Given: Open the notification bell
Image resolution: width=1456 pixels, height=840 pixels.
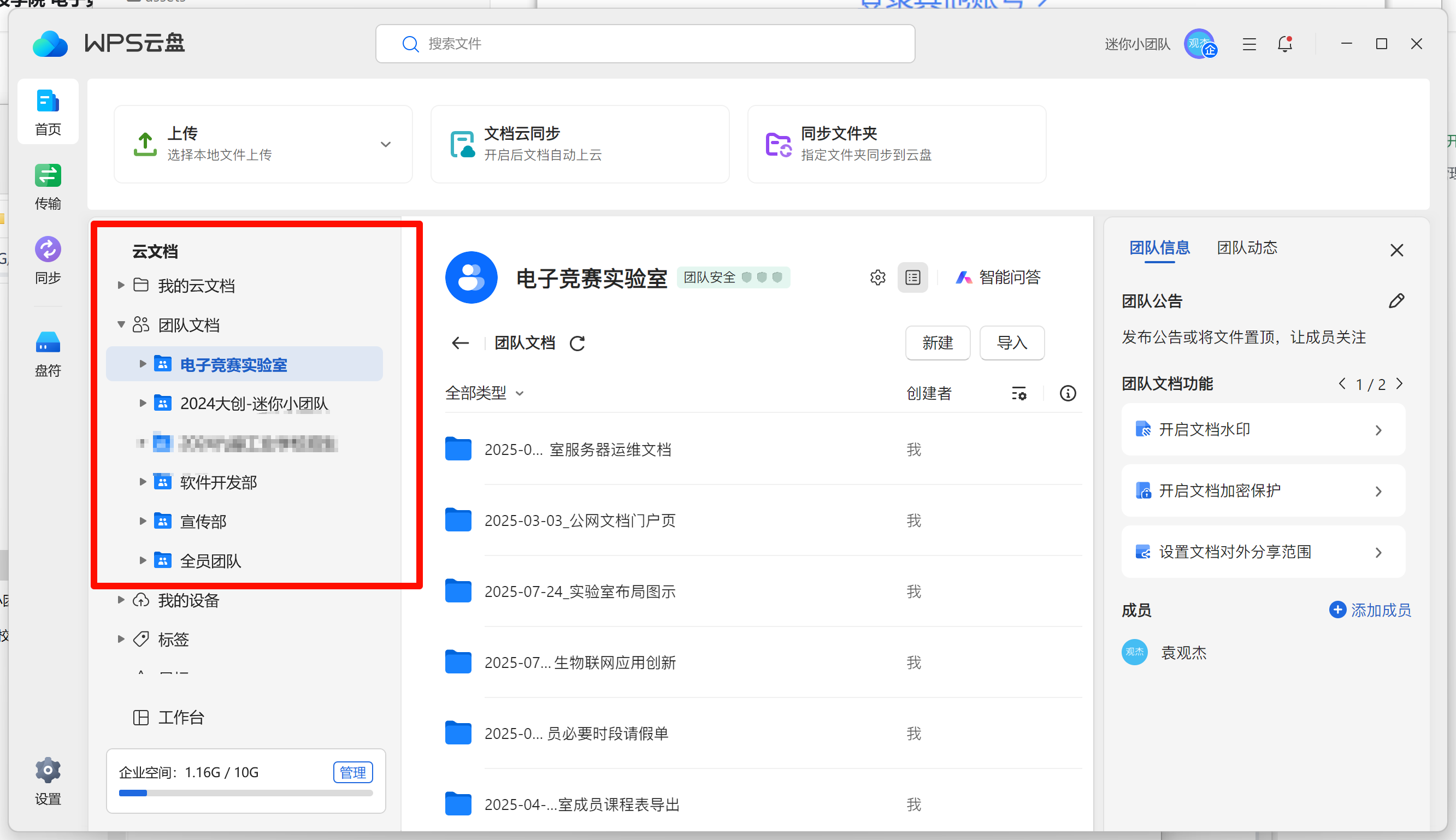Looking at the screenshot, I should [1284, 44].
